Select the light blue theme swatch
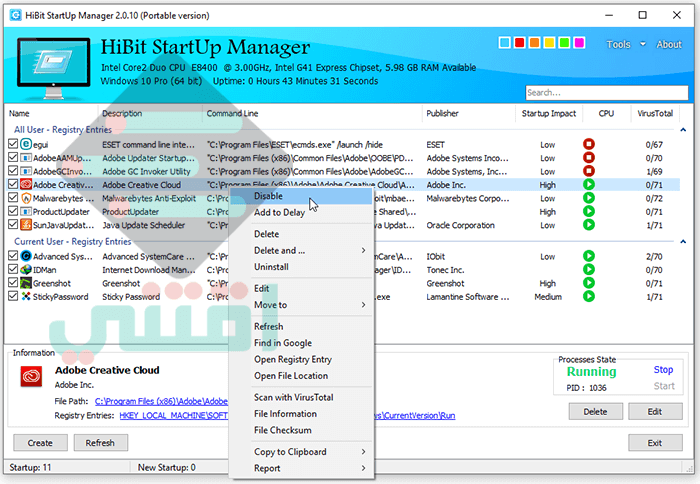The image size is (700, 484). click(x=504, y=43)
